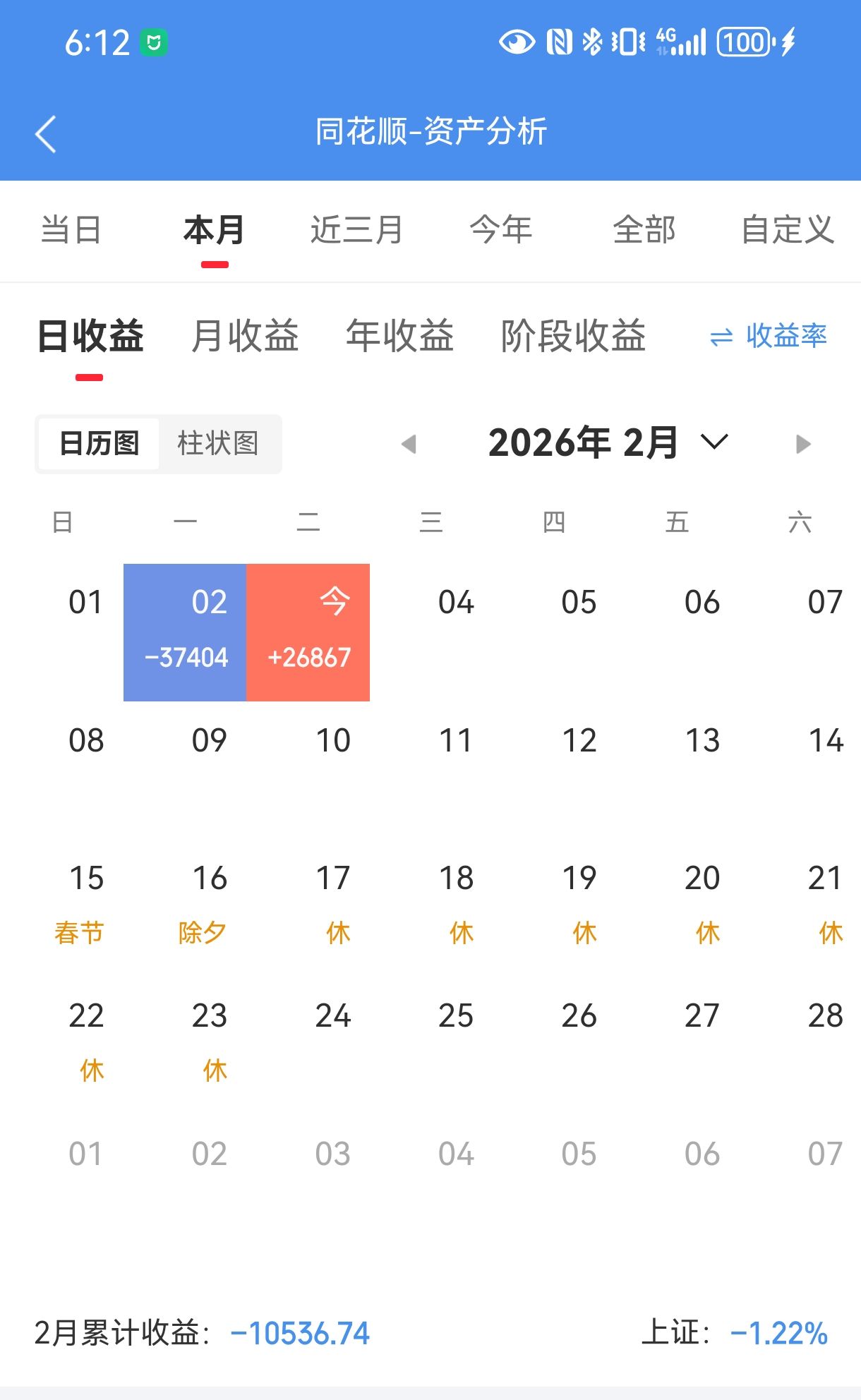Tap the 02 day cell showing -37404
Screen dimensions: 861x1400
185,632
